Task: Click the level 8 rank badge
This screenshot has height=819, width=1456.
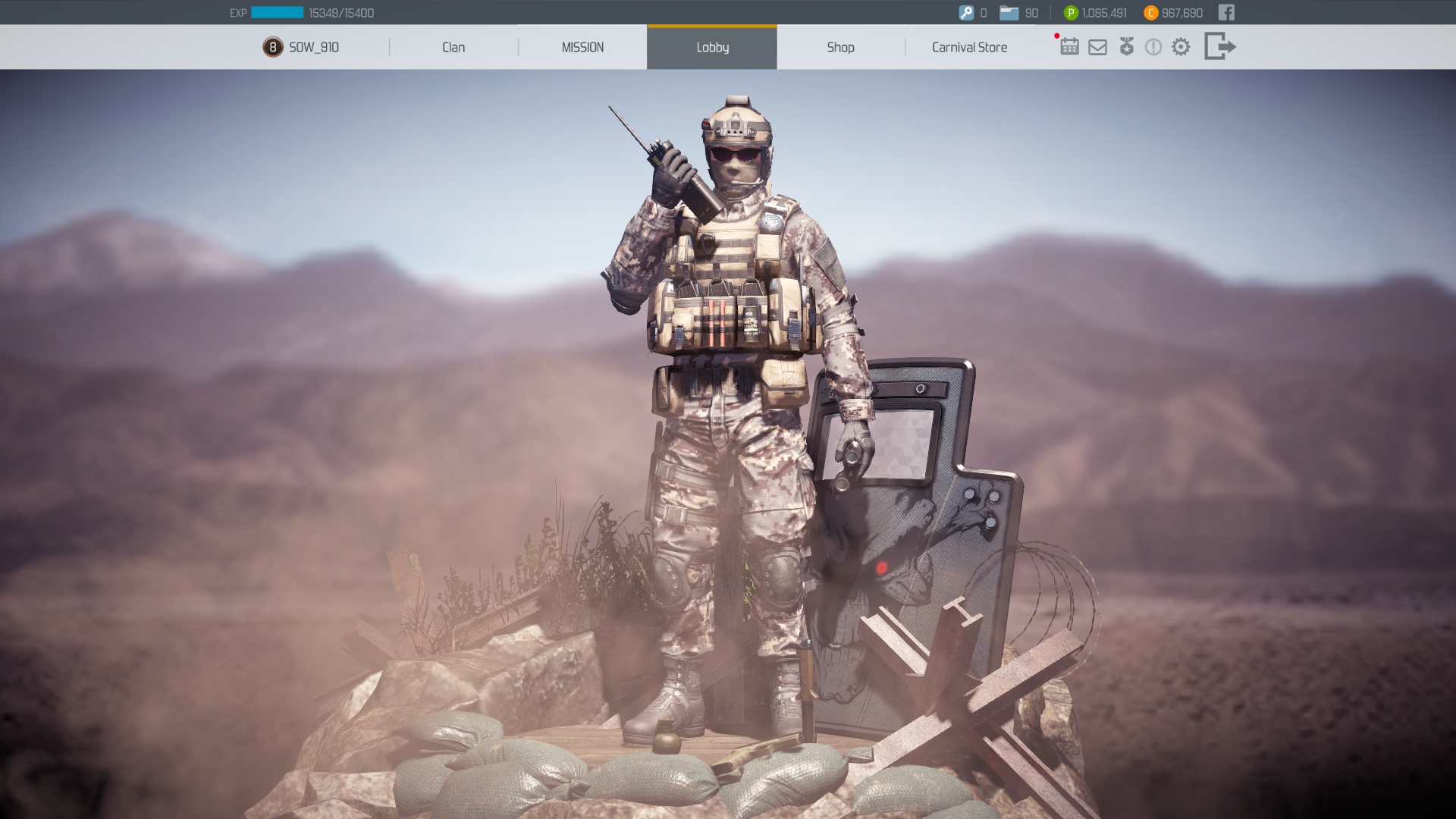Action: (x=273, y=47)
